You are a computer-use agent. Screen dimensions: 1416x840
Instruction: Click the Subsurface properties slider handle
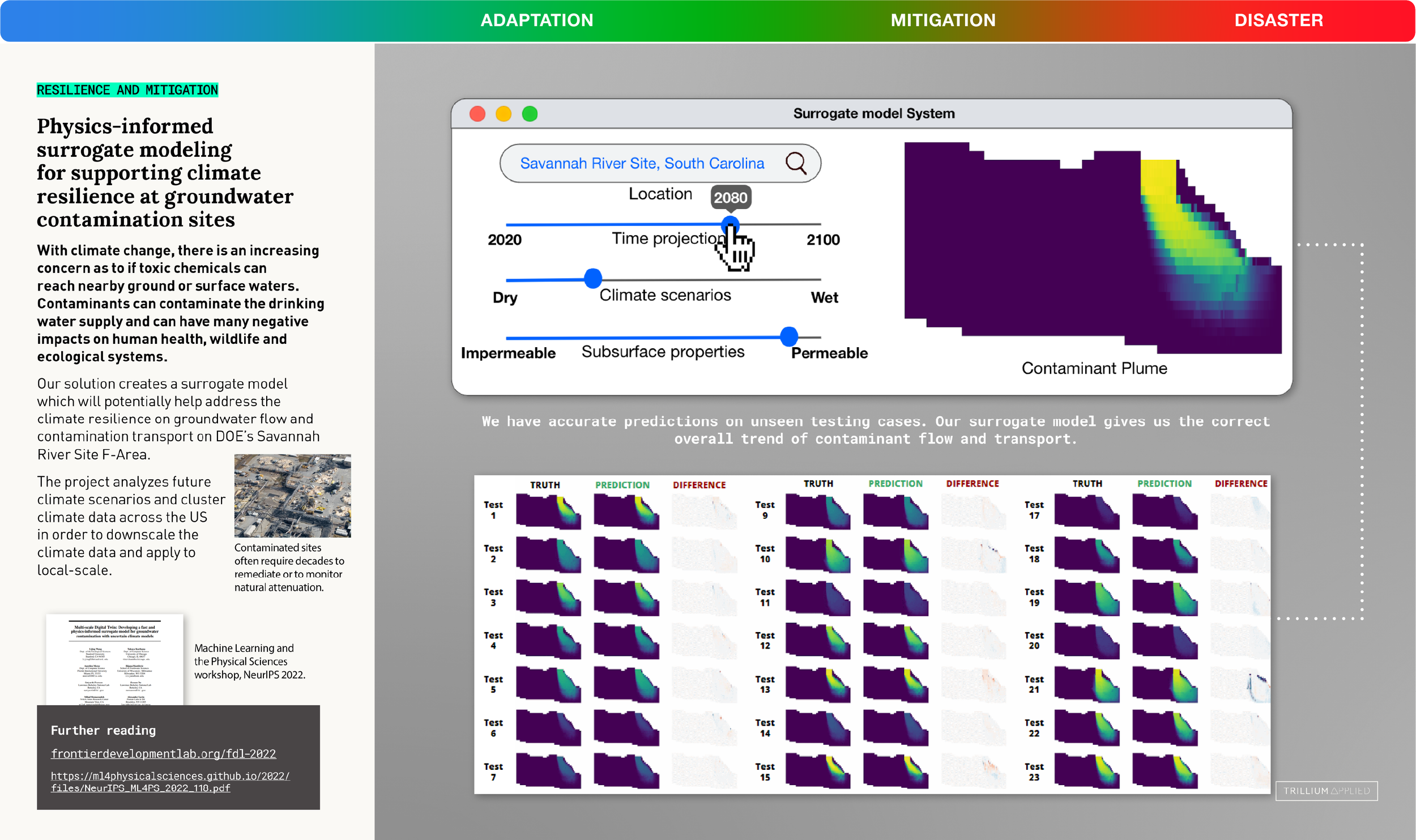[x=789, y=336]
